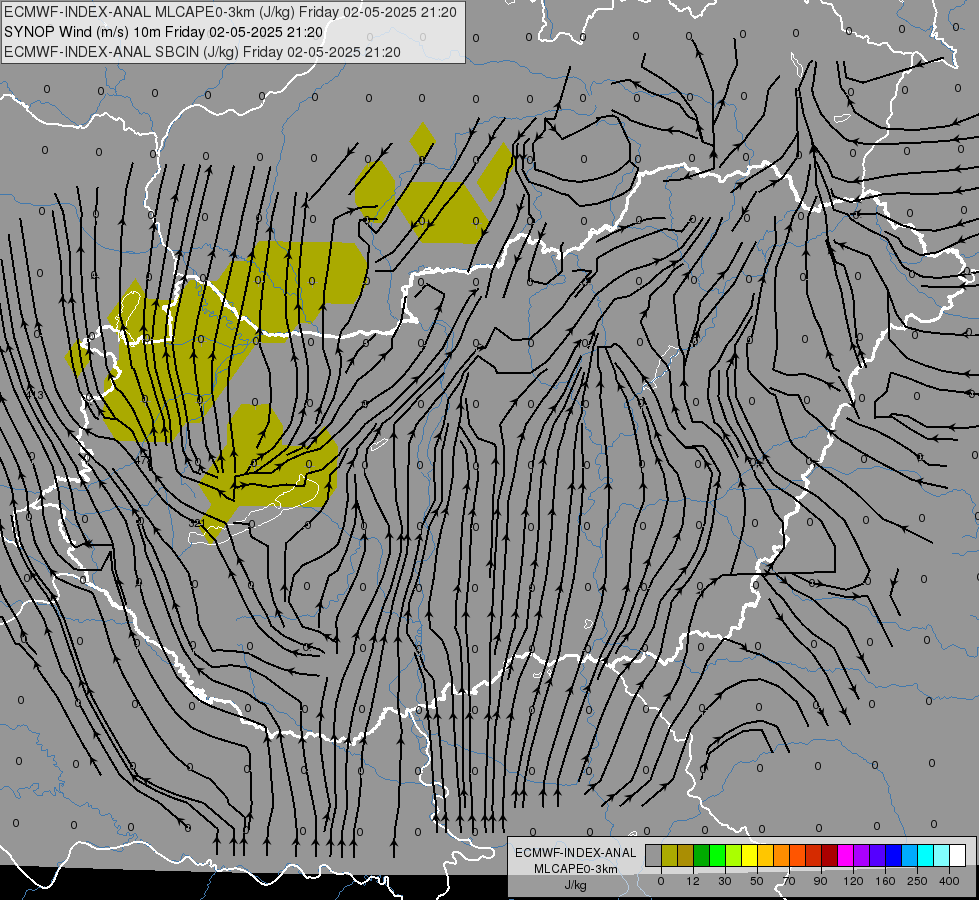
Task: Pick the cyan legend swatch after 250
Action: pyautogui.click(x=925, y=855)
